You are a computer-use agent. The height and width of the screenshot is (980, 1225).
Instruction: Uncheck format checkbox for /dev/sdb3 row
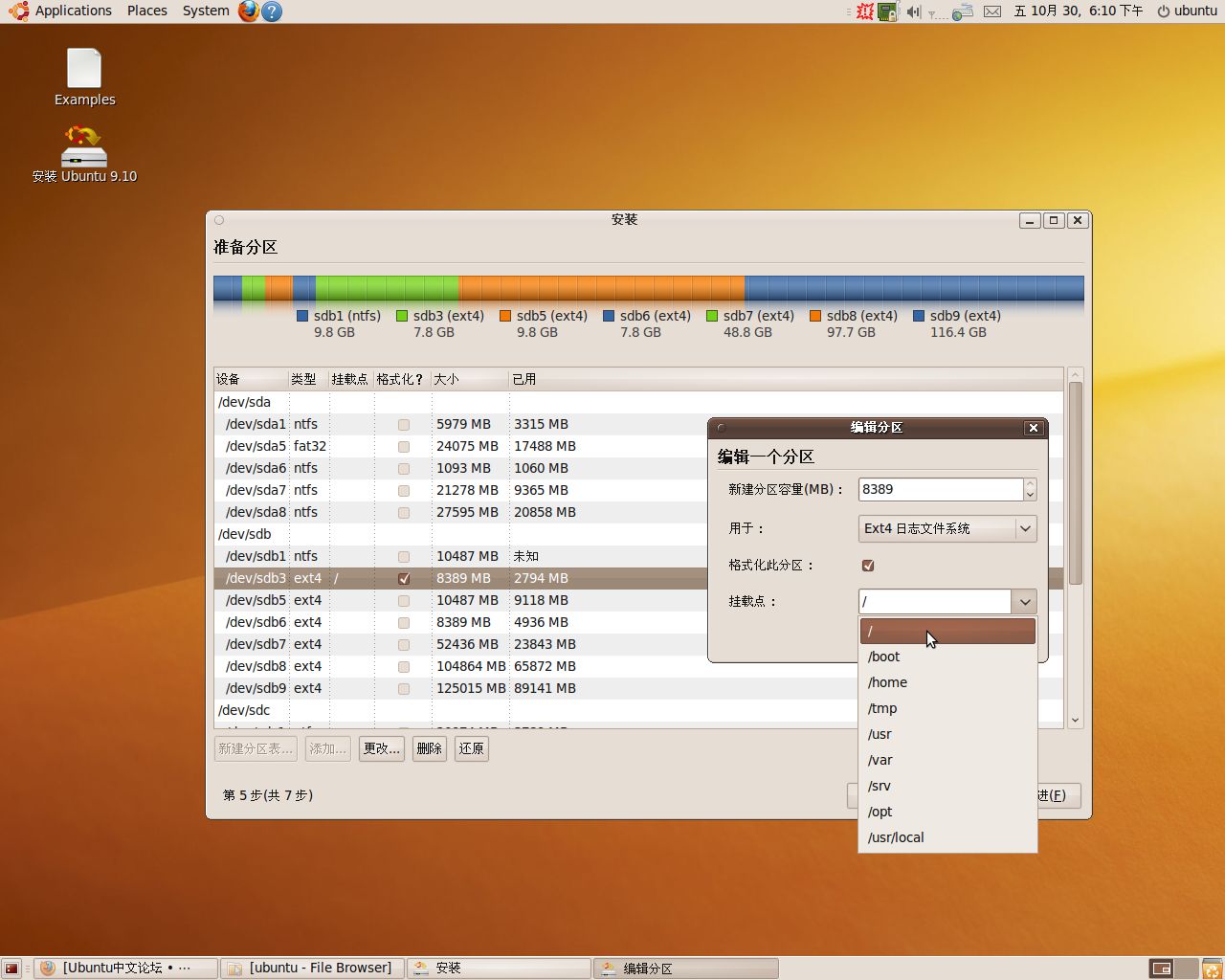click(x=404, y=579)
